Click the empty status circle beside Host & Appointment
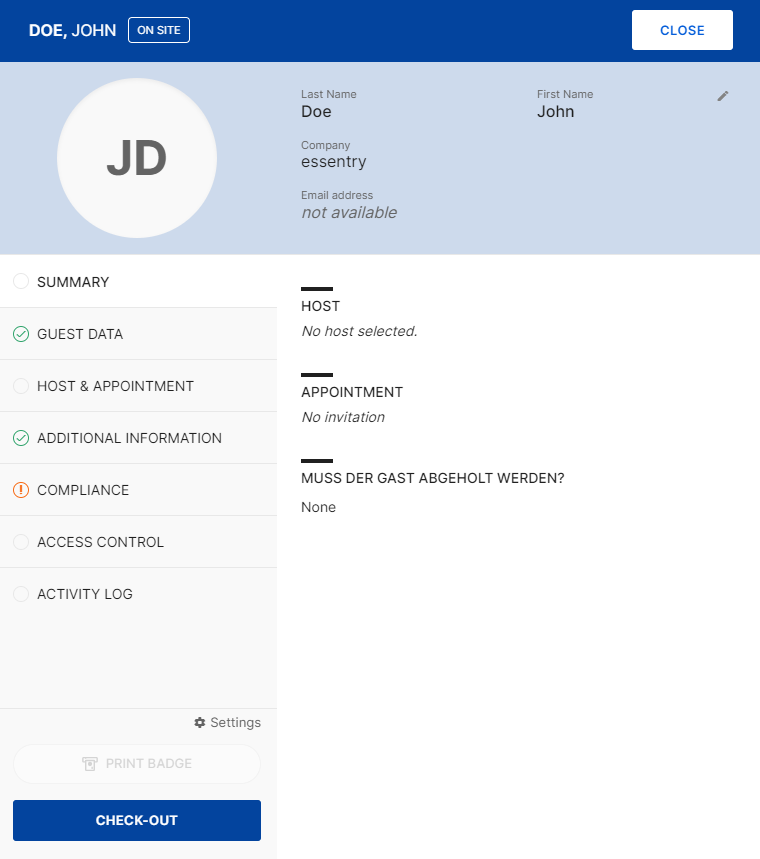This screenshot has height=859, width=760. 21,386
